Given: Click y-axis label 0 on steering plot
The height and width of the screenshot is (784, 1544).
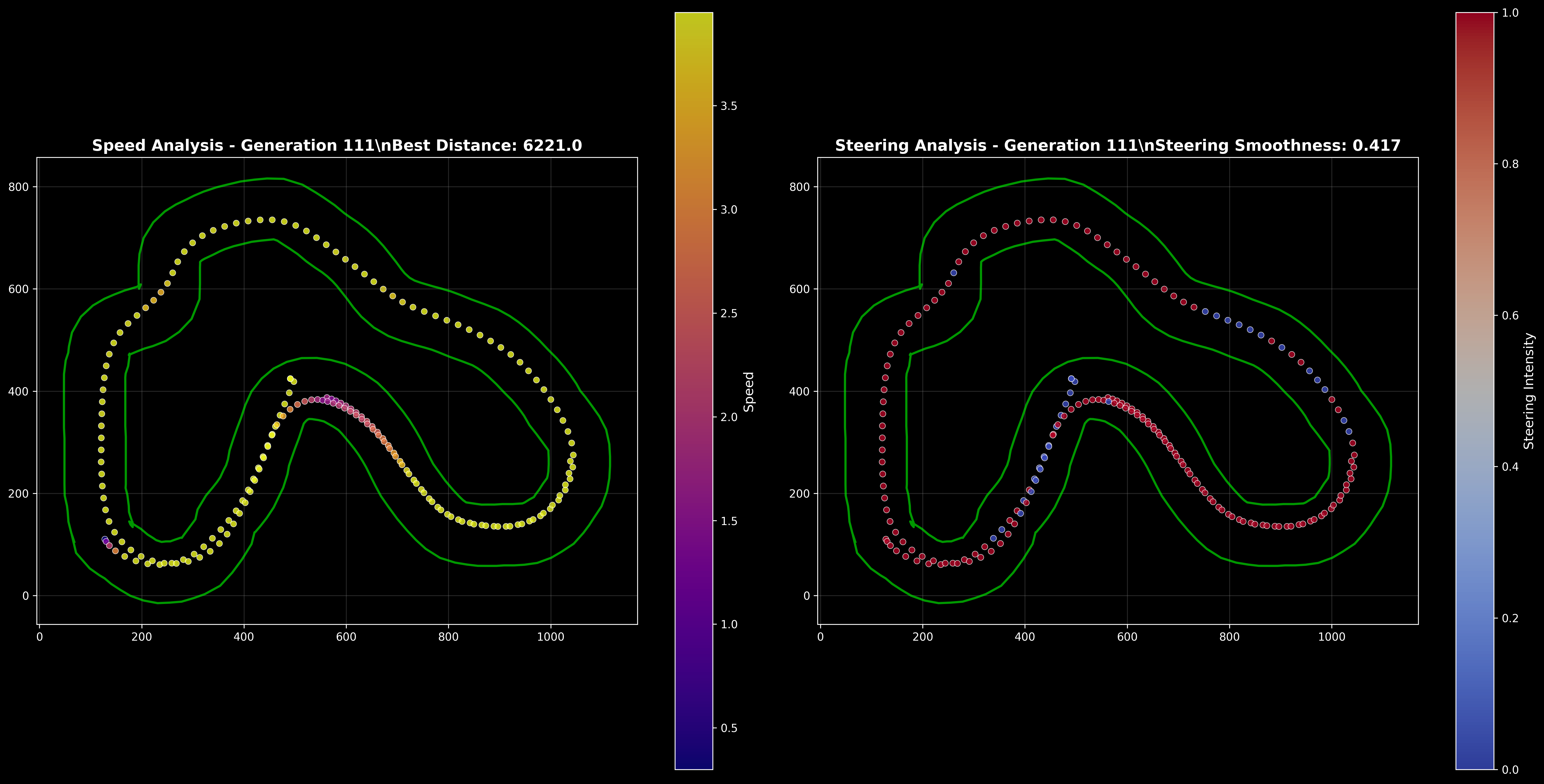Looking at the screenshot, I should click(807, 596).
